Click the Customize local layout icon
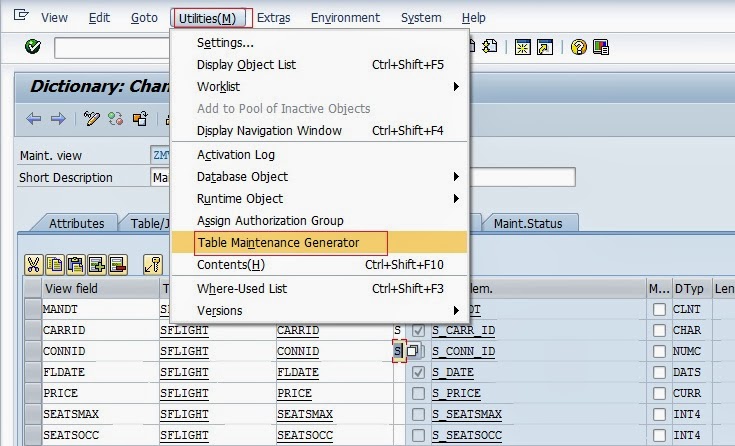This screenshot has width=735, height=446. pyautogui.click(x=601, y=47)
